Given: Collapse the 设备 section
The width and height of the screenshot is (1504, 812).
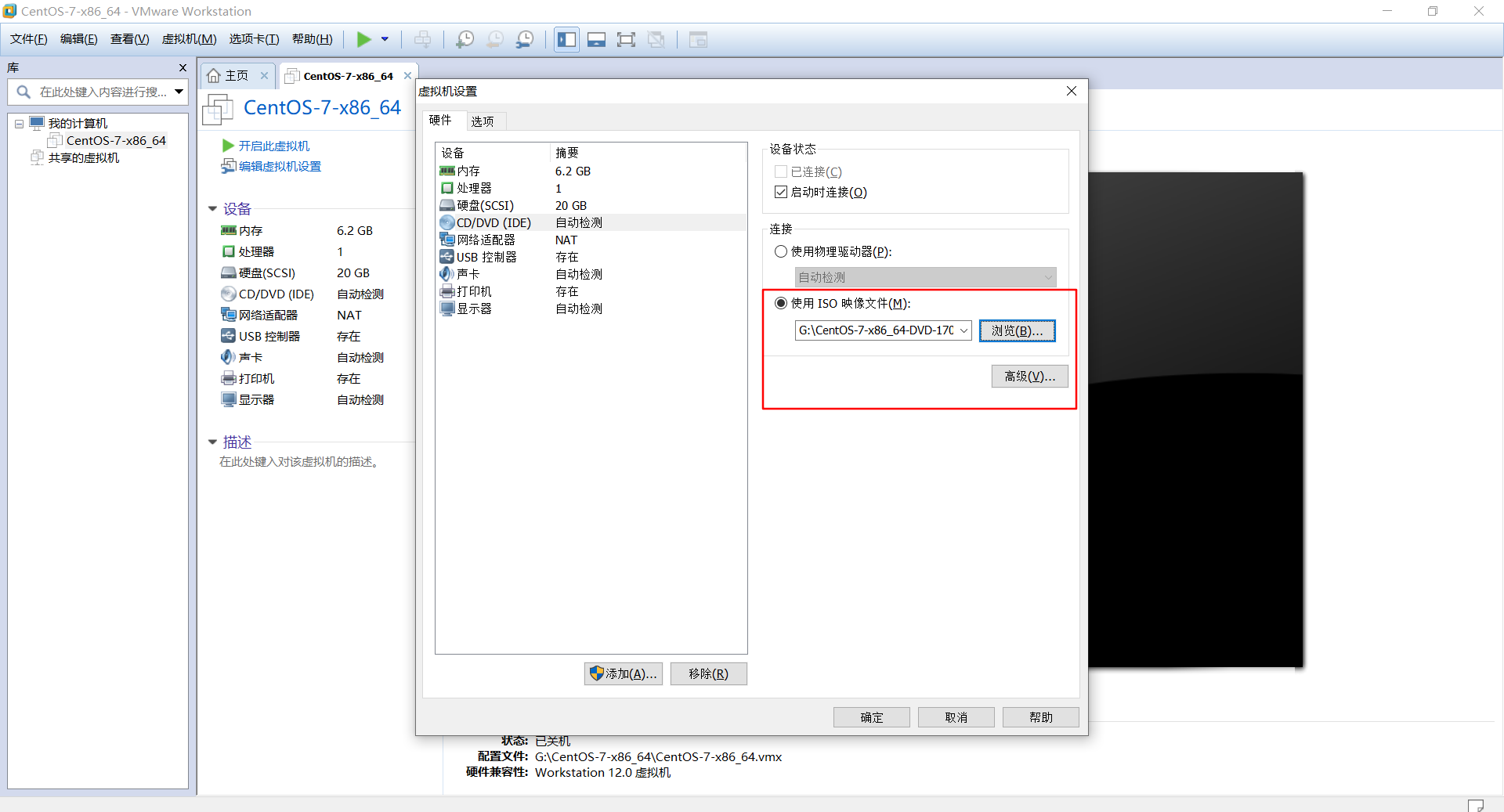Looking at the screenshot, I should click(212, 208).
